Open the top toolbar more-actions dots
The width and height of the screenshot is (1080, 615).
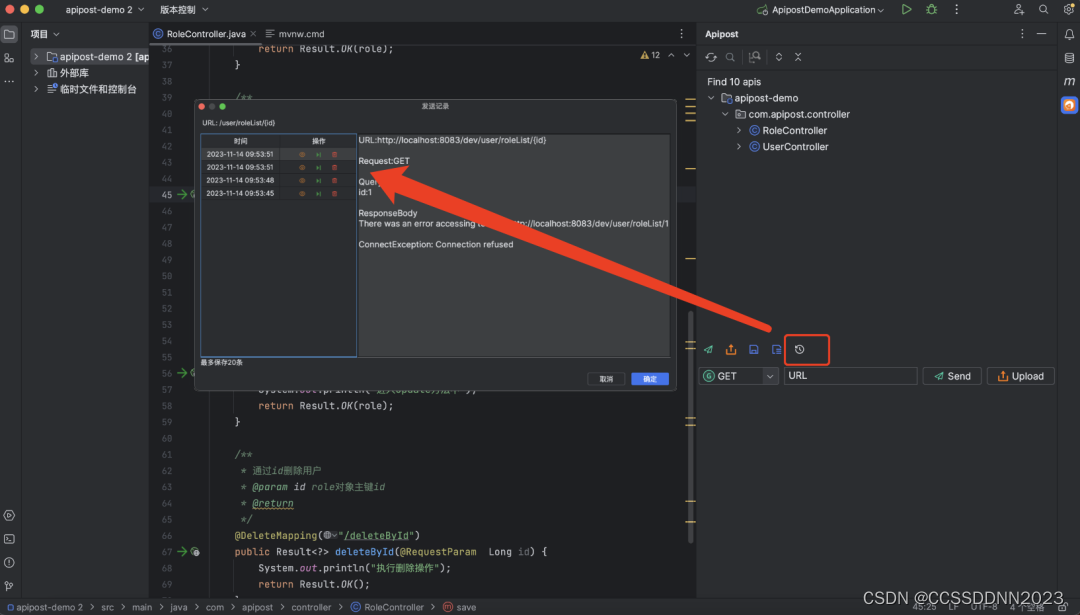pos(956,10)
